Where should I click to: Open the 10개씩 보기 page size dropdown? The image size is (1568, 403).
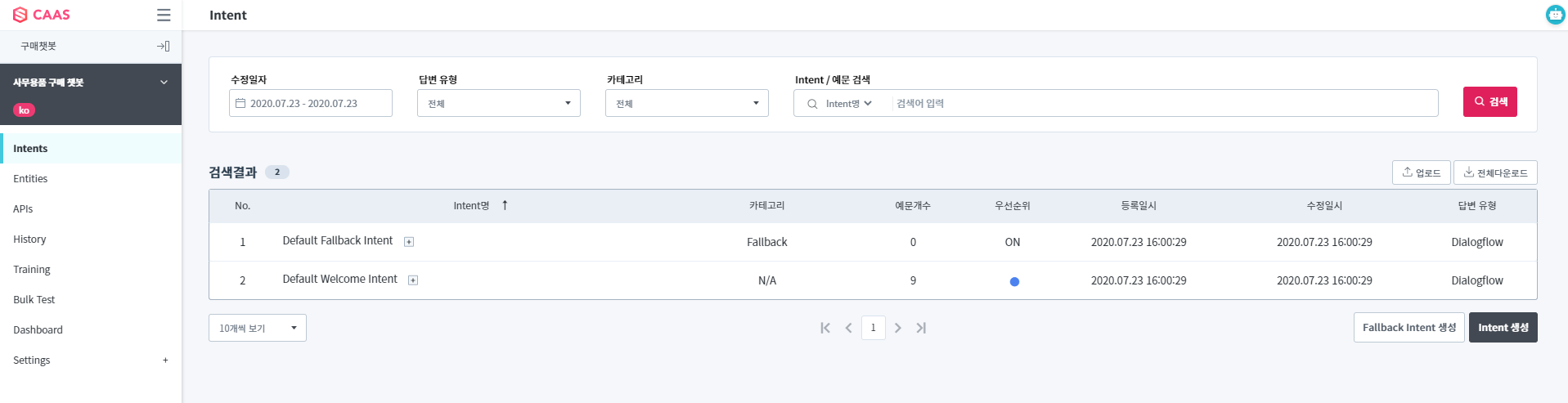tap(258, 328)
